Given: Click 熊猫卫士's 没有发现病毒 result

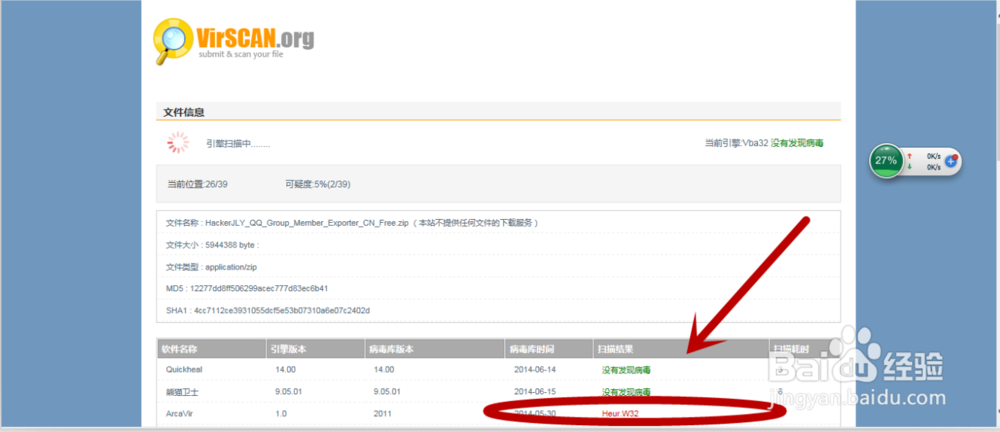Looking at the screenshot, I should coord(626,392).
